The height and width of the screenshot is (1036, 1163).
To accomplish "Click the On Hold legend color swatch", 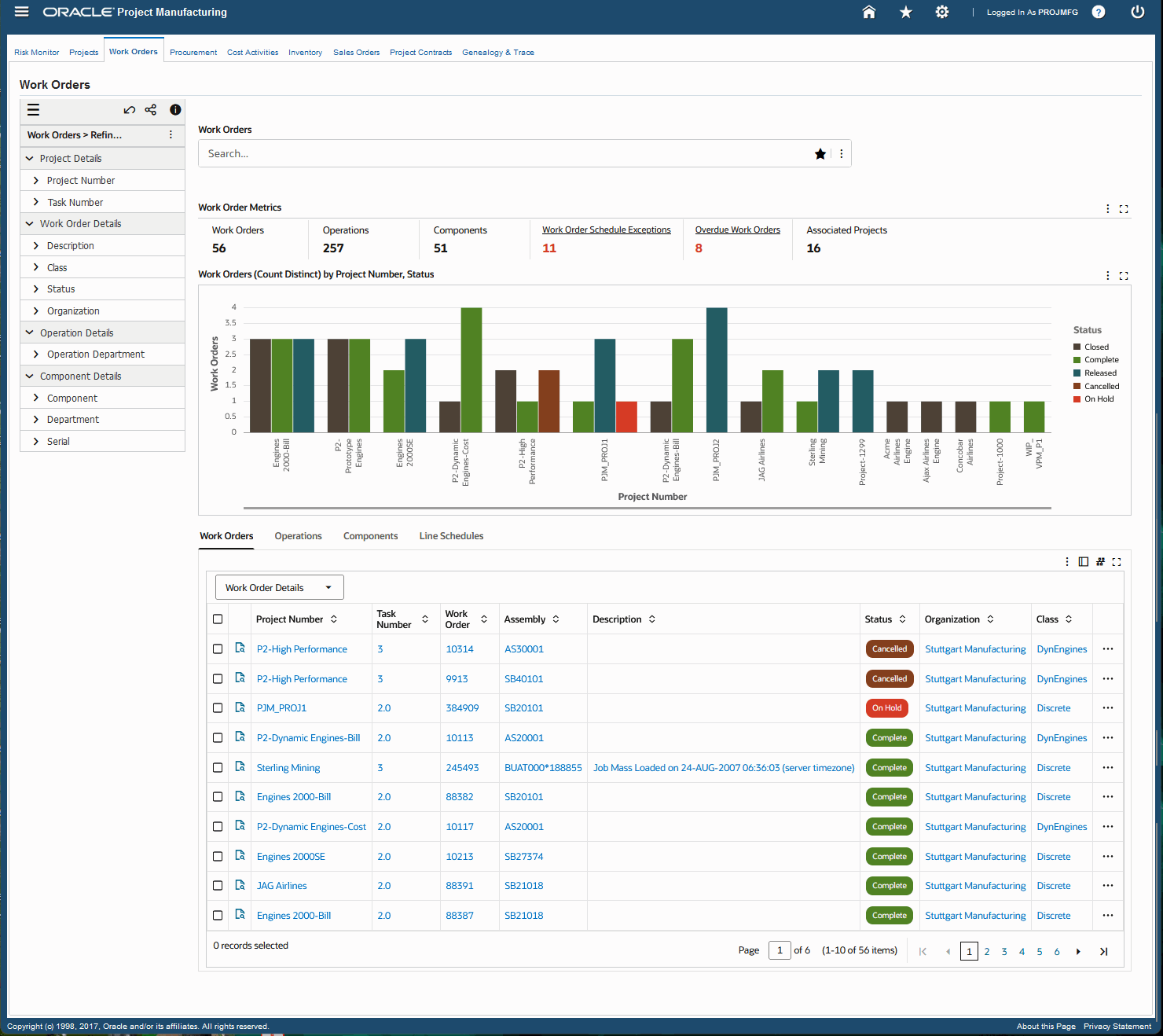I will click(1077, 399).
